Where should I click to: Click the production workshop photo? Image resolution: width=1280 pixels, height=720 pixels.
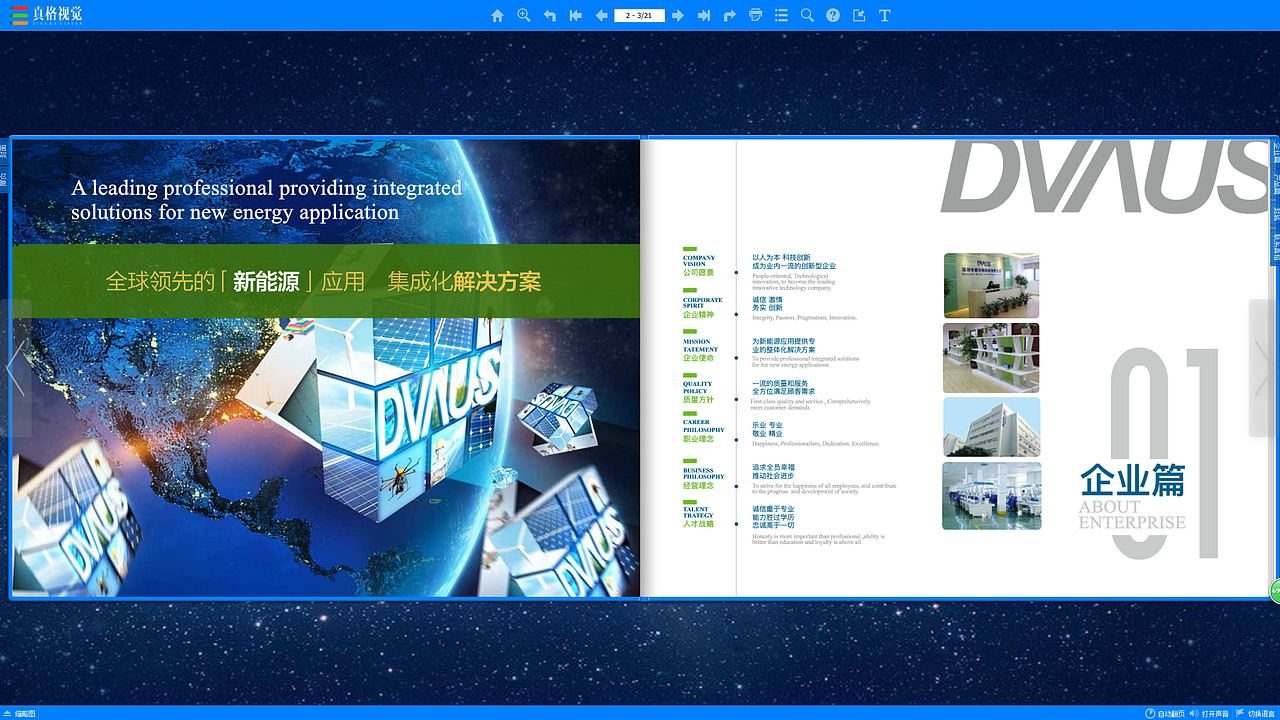tap(991, 495)
